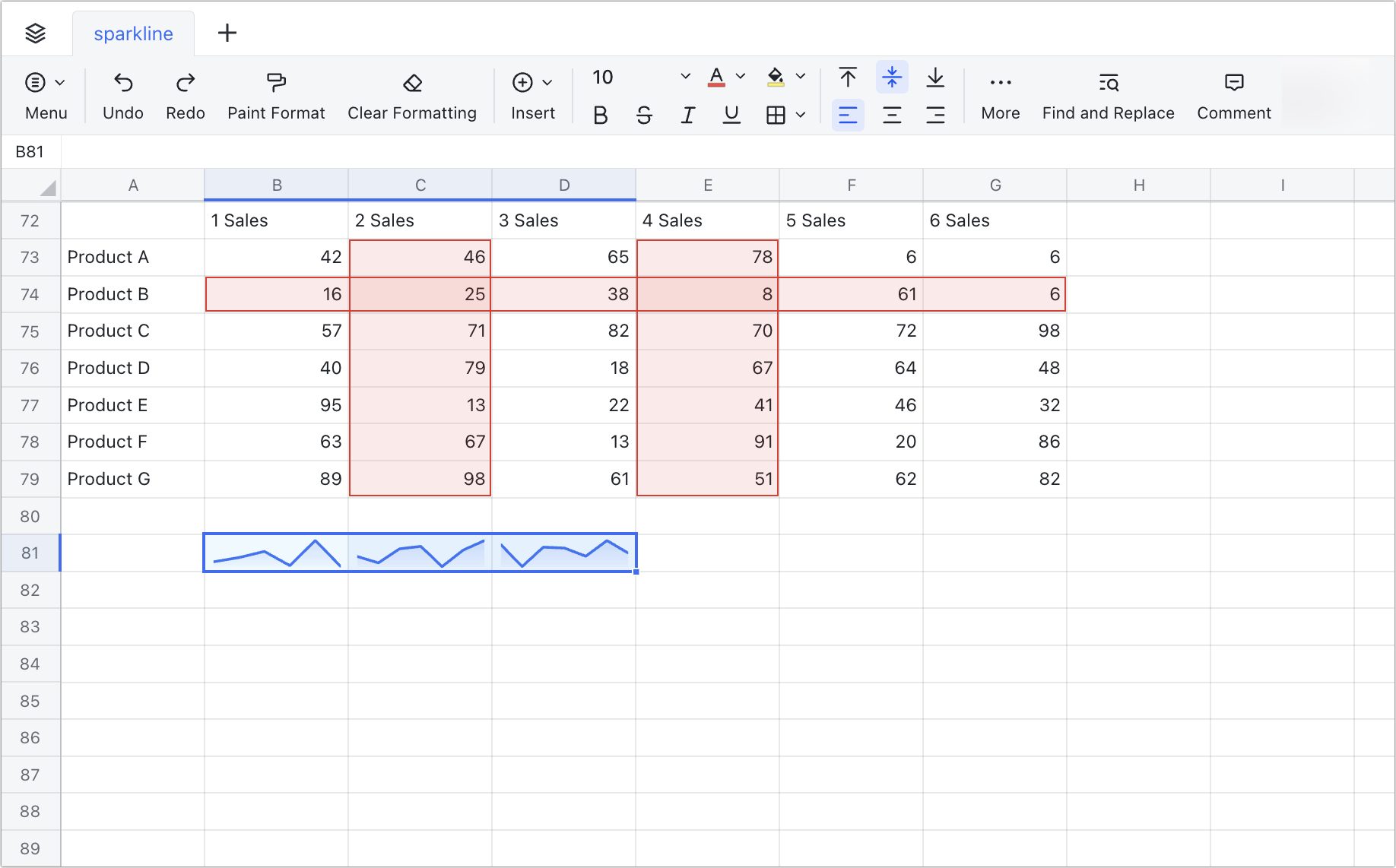This screenshot has height=868, width=1396.
Task: Click inside the Name Box showing B81
Action: pyautogui.click(x=30, y=151)
